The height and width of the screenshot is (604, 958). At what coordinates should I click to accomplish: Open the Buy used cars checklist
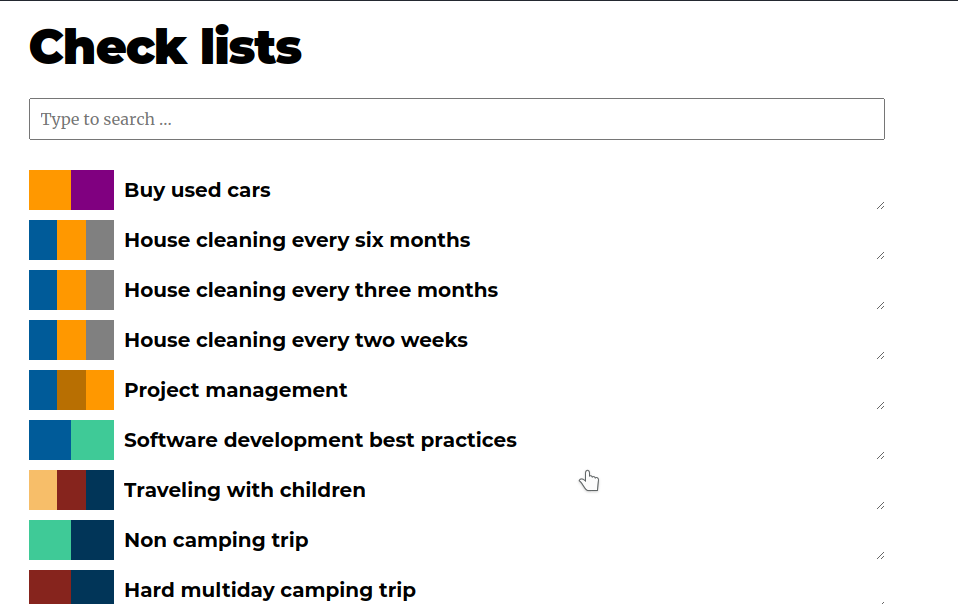pos(196,190)
